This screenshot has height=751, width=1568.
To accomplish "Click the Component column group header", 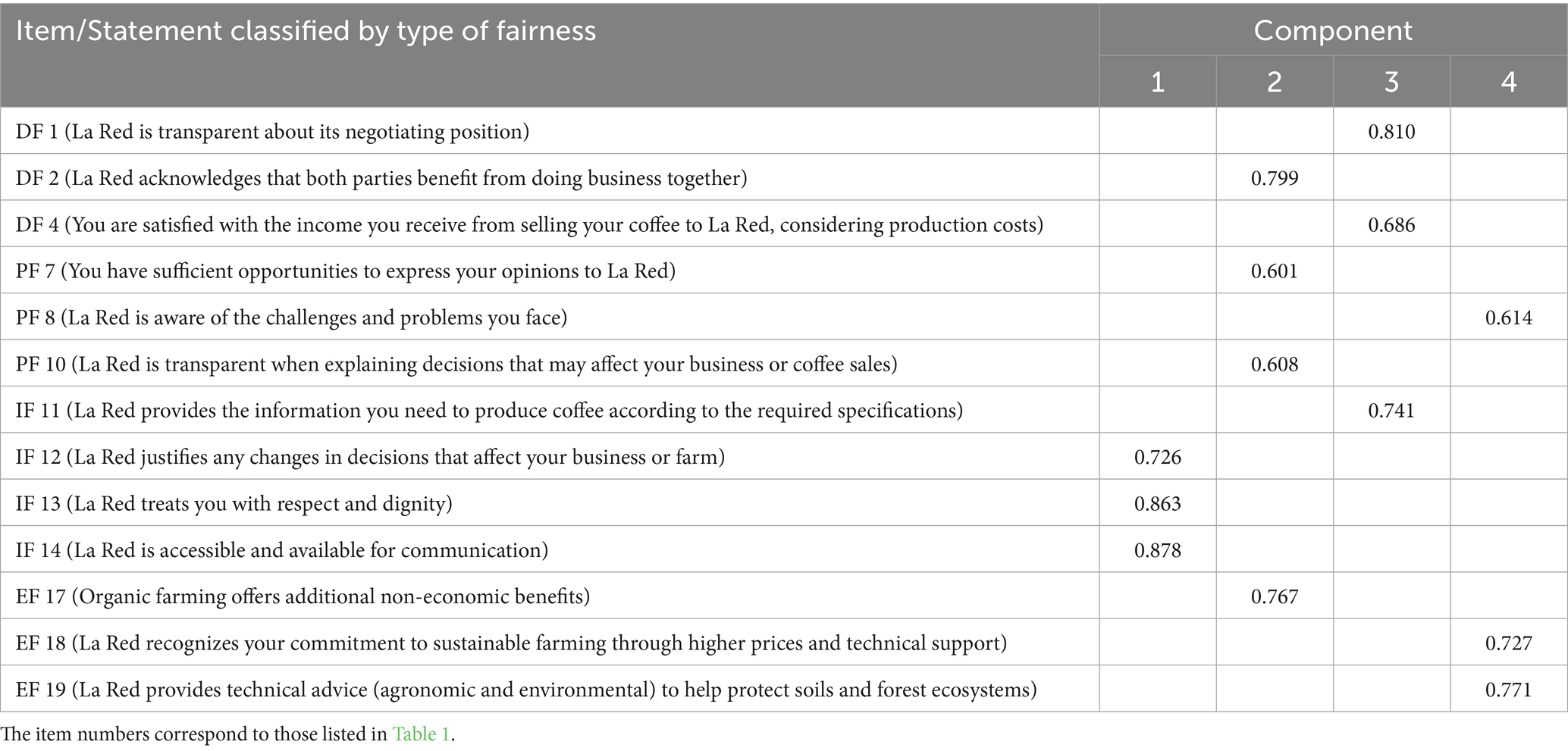I will point(1332,31).
